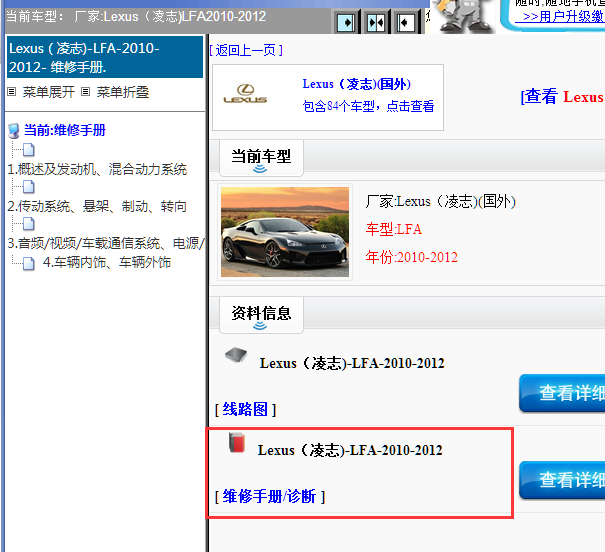Click Lexus title above 线路图 link
The image size is (605, 552).
coord(352,363)
